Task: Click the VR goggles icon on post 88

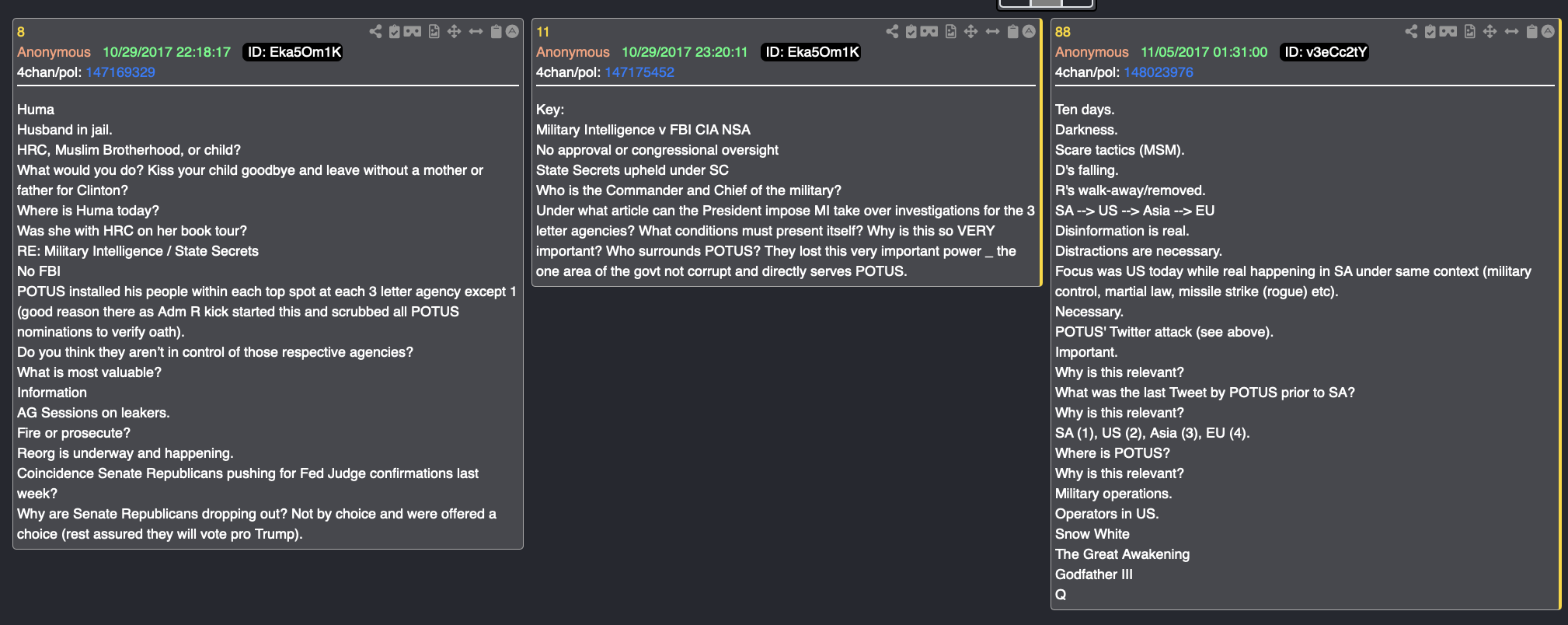Action: pyautogui.click(x=1448, y=31)
